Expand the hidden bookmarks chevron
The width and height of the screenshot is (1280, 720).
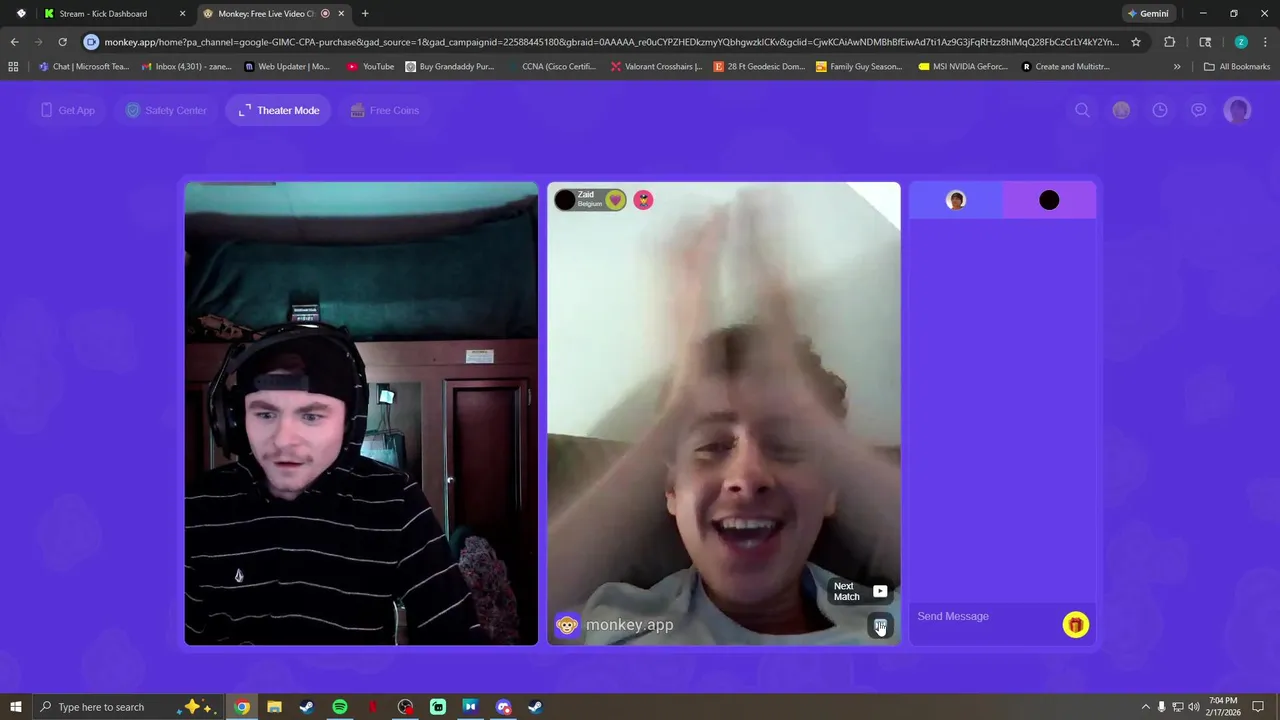click(1177, 67)
